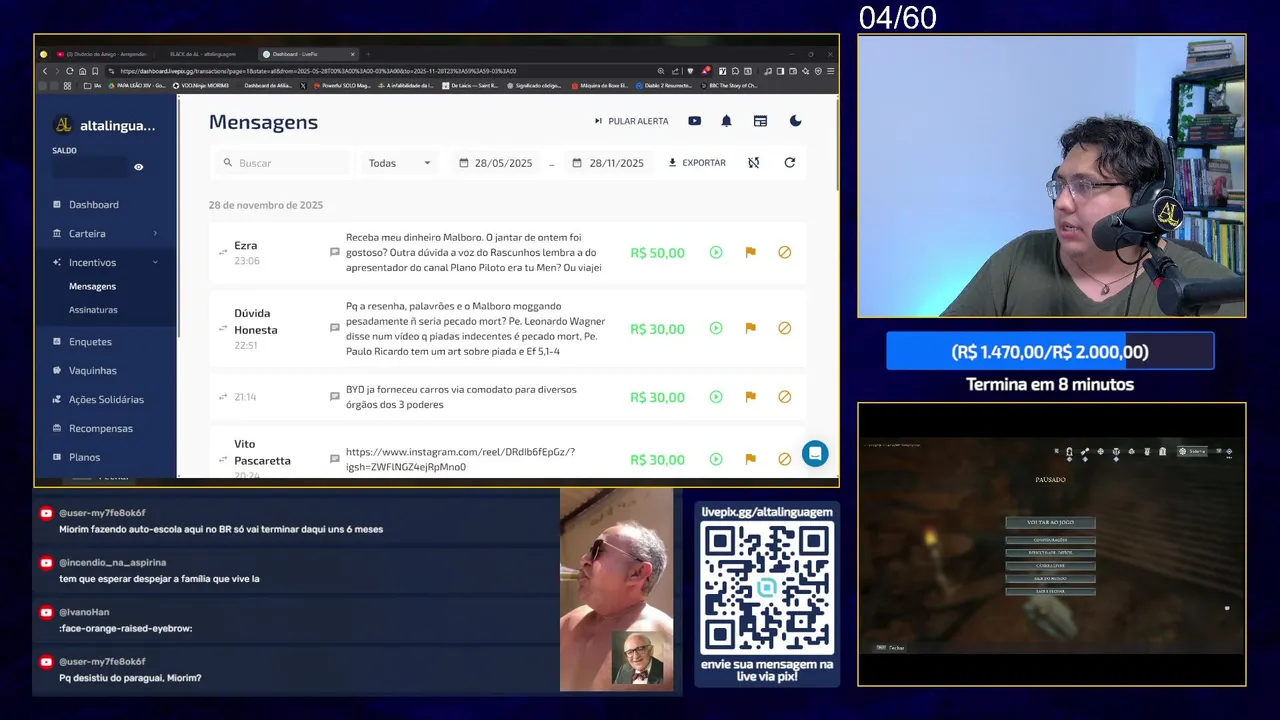Block the BYD comodato message
The height and width of the screenshot is (720, 1280).
(784, 397)
